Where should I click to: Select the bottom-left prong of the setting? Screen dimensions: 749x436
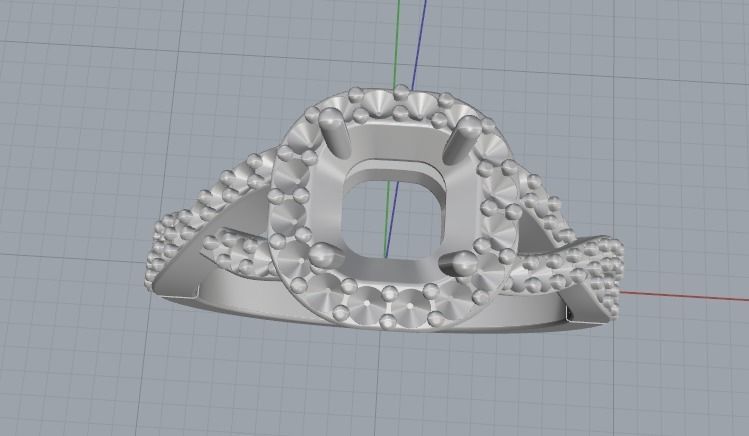(x=326, y=256)
